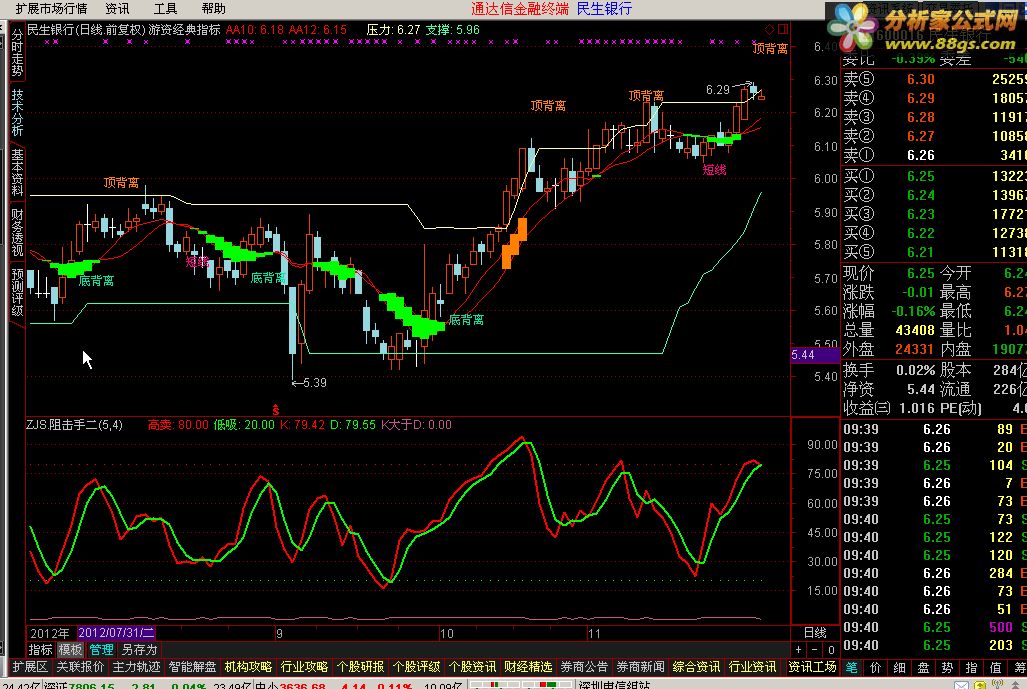Open the 扩展市场行情 menu
This screenshot has width=1027, height=689.
(51, 9)
